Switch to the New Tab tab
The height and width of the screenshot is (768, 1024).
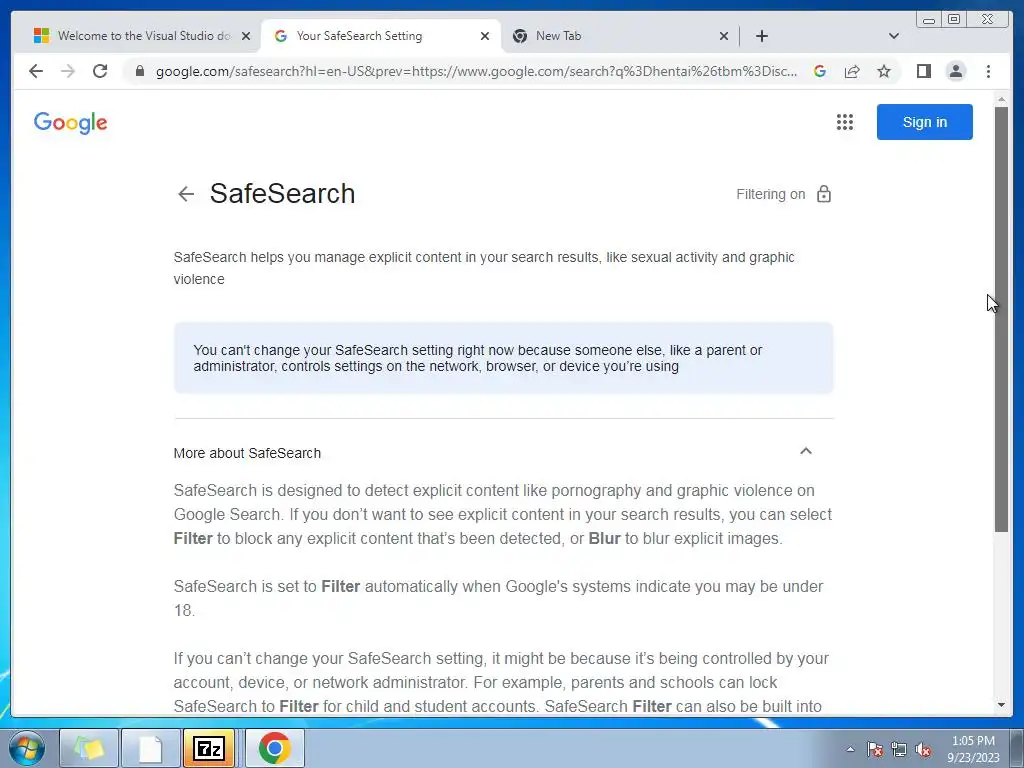(620, 36)
